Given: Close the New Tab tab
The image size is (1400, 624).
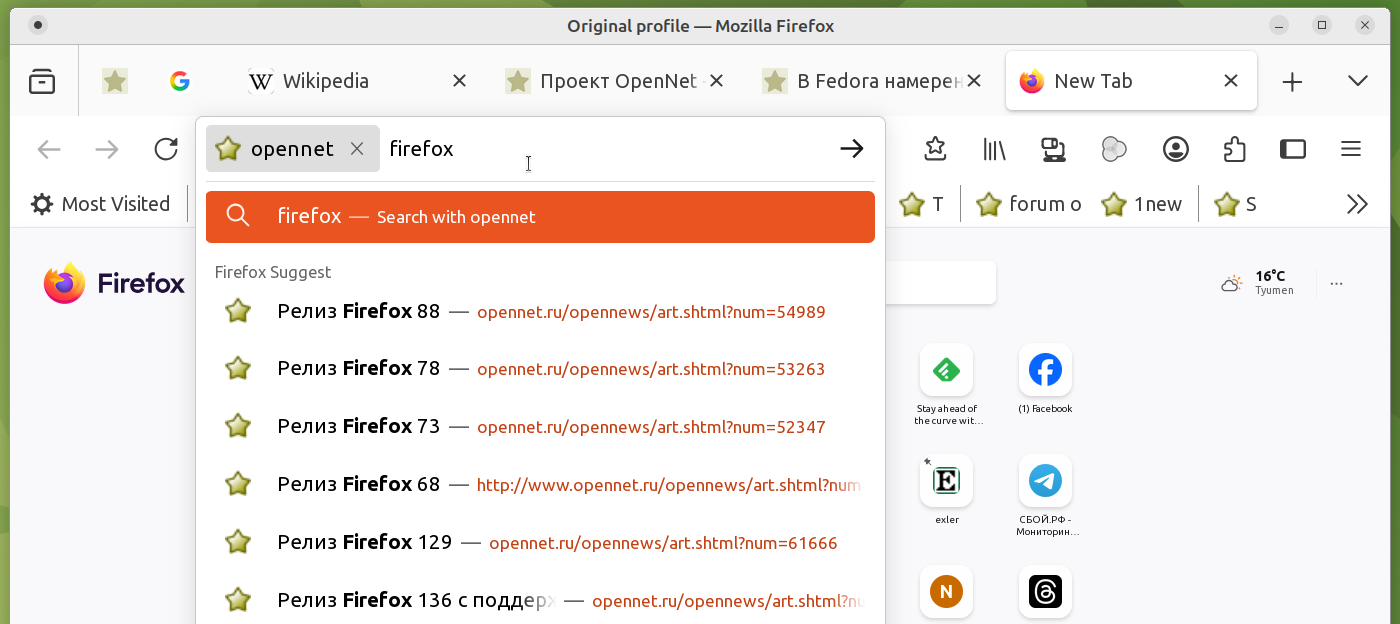Looking at the screenshot, I should click(1231, 81).
